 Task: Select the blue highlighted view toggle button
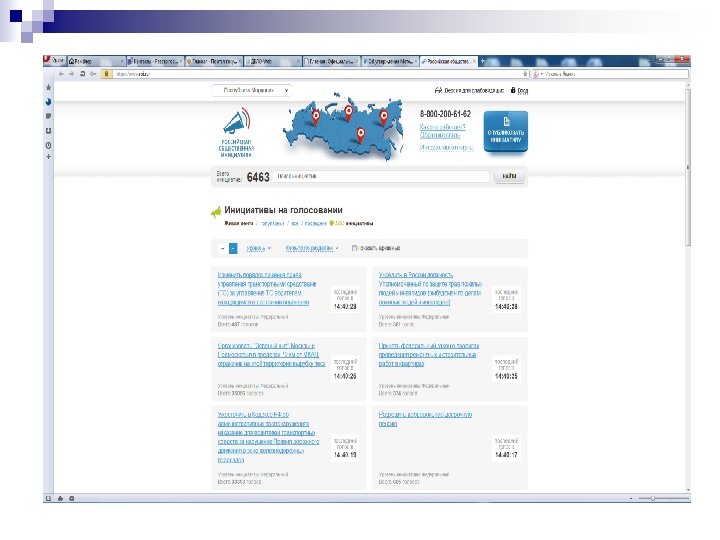pos(233,248)
